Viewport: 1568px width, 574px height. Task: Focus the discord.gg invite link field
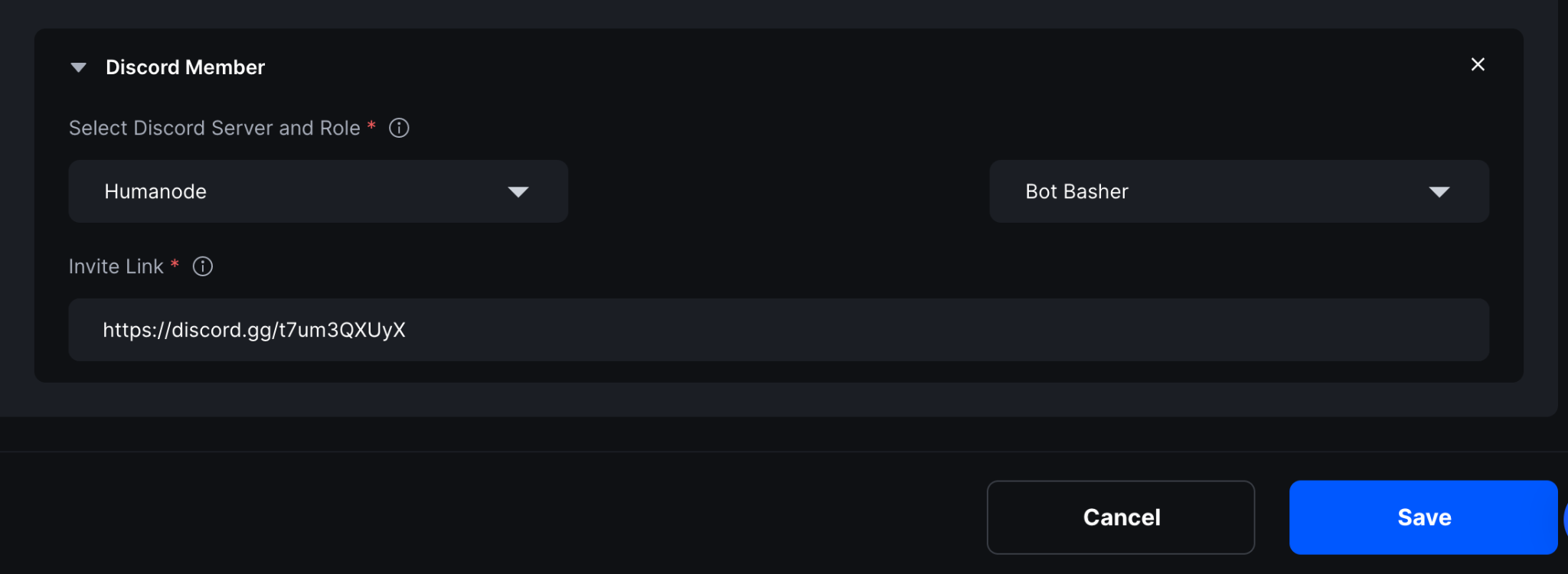(x=779, y=330)
